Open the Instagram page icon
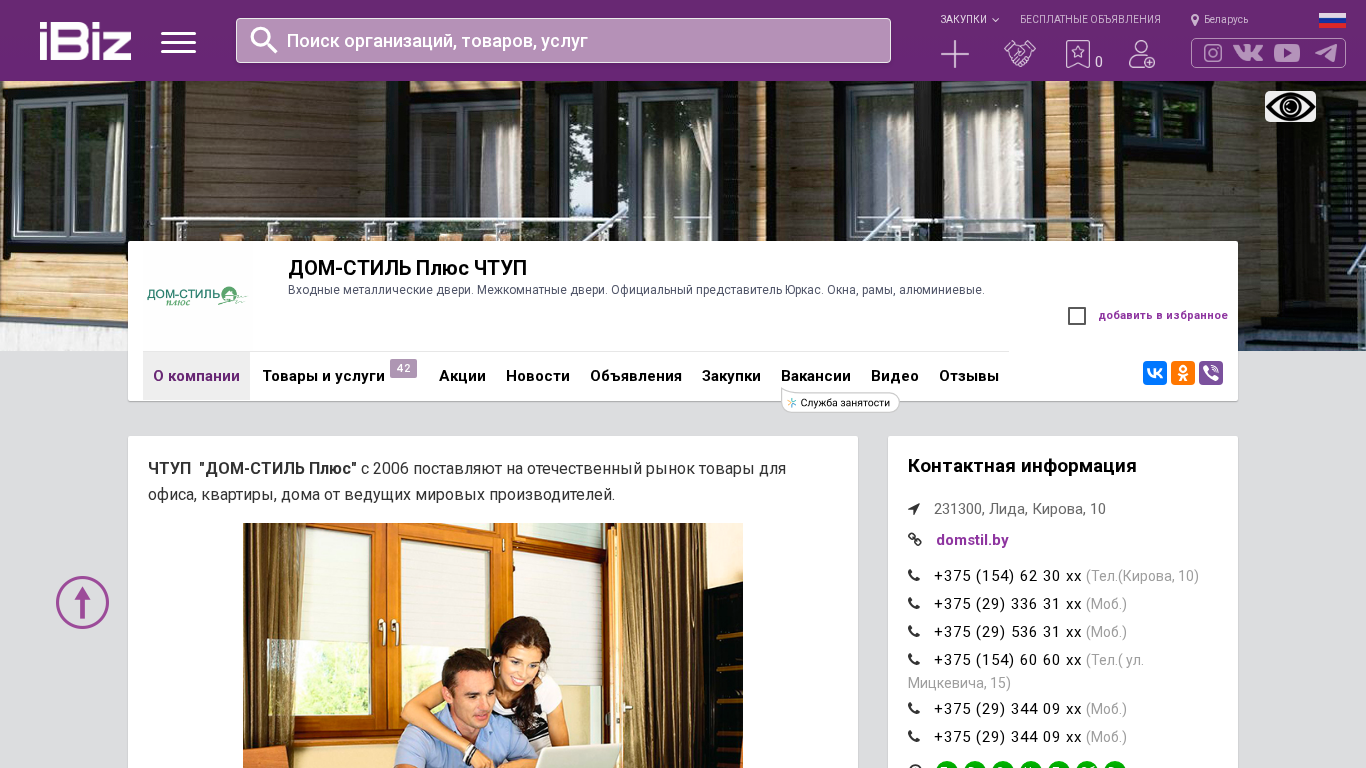This screenshot has height=768, width=1366. (1213, 53)
